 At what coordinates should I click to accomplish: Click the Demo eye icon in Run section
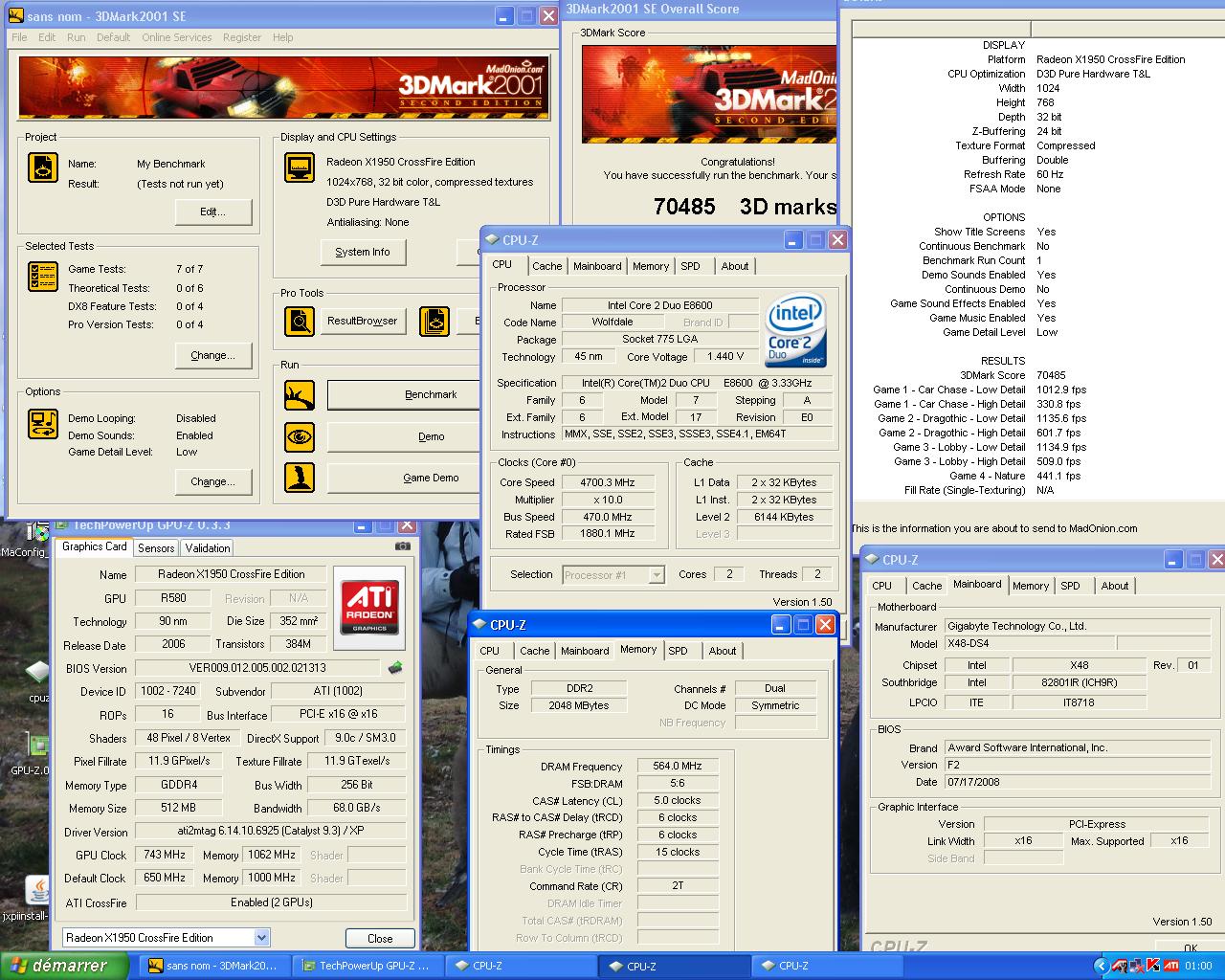[300, 436]
